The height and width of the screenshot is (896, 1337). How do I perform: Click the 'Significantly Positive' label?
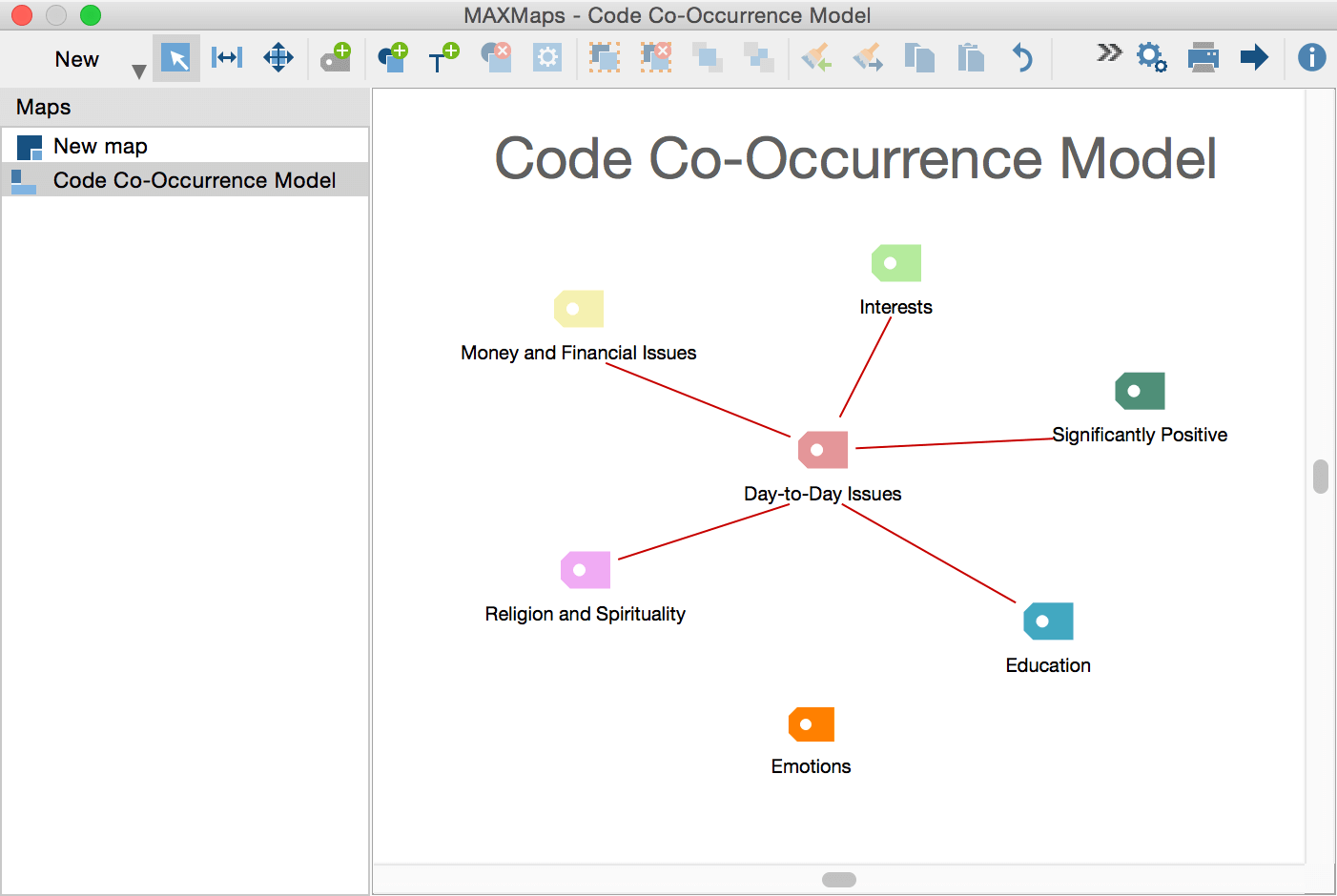tap(1140, 435)
